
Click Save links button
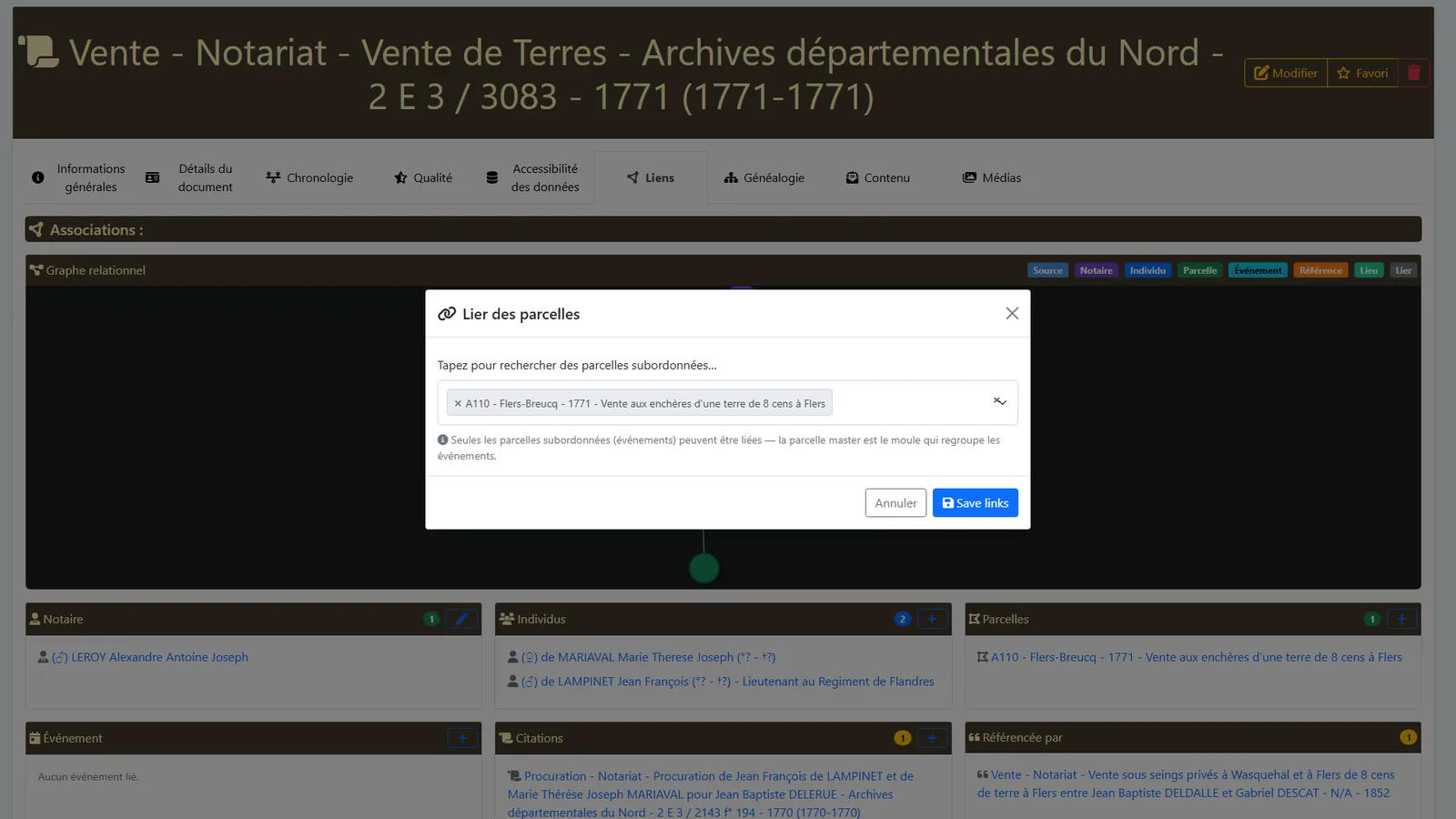(975, 503)
